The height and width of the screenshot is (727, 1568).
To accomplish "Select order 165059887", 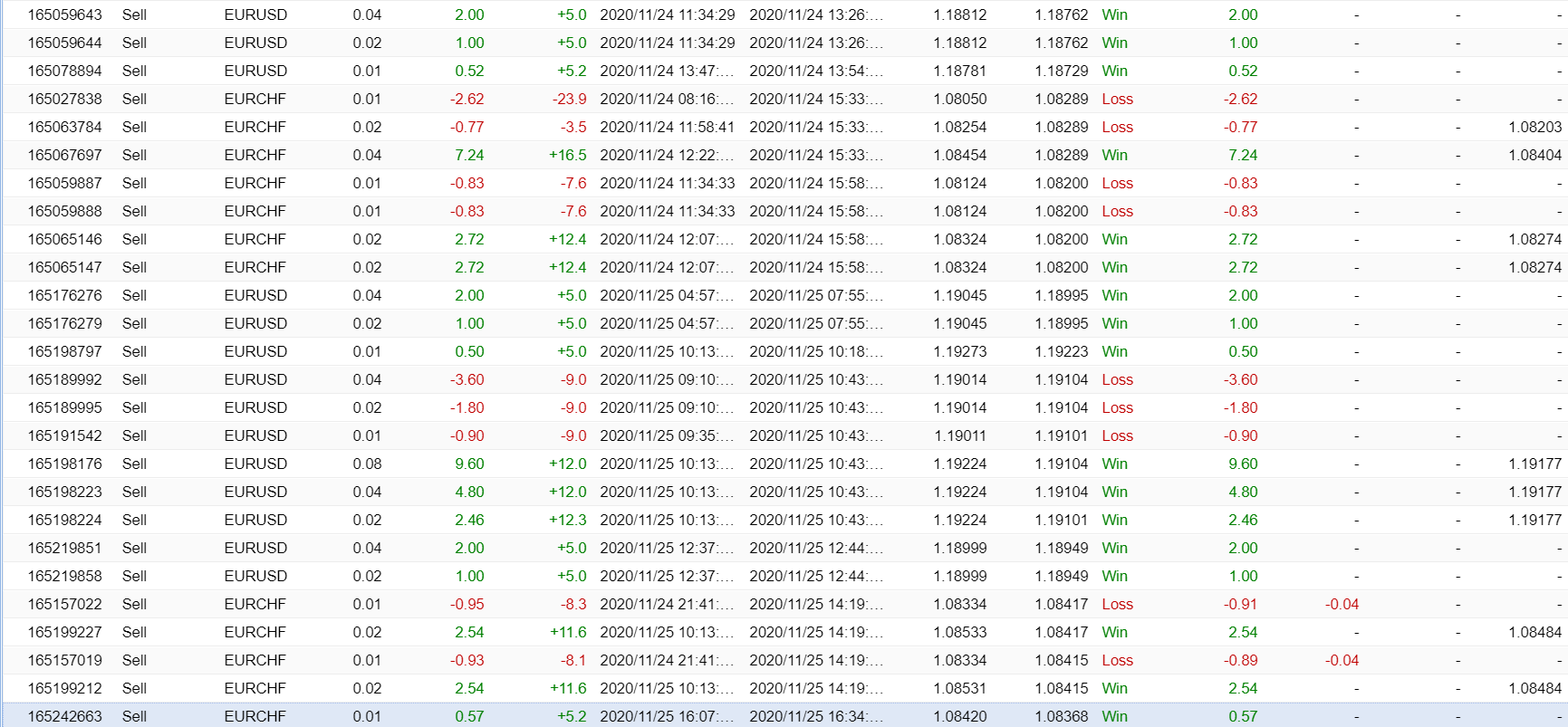I will (64, 183).
